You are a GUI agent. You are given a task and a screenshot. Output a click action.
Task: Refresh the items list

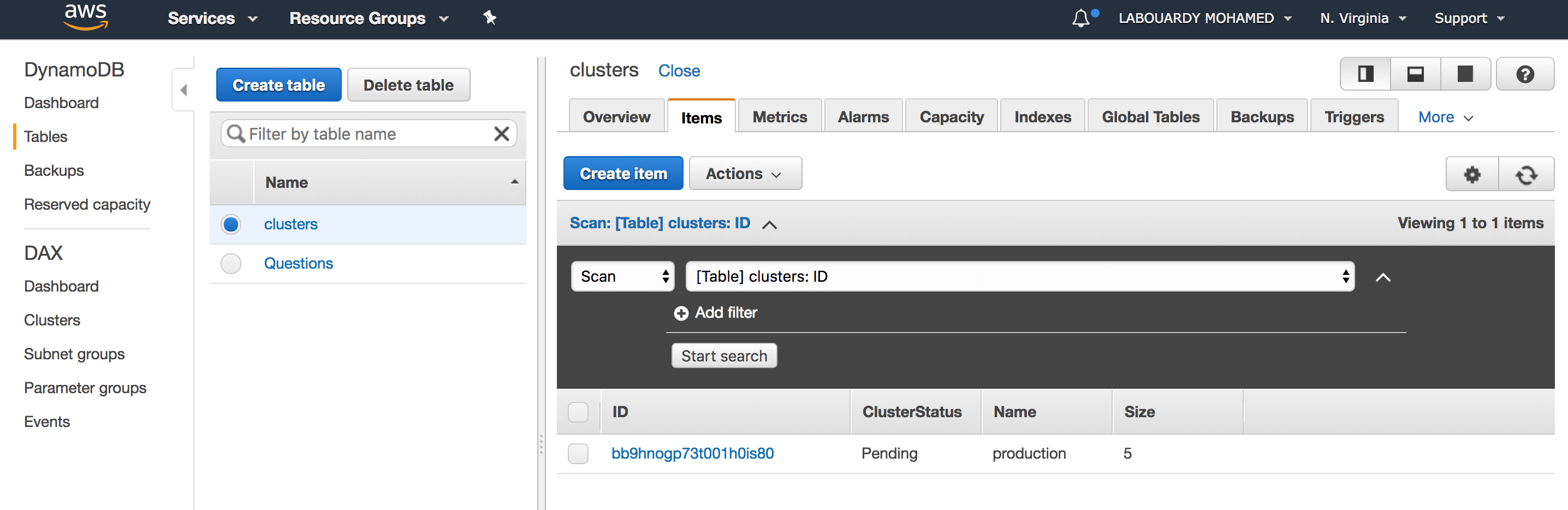[x=1526, y=174]
